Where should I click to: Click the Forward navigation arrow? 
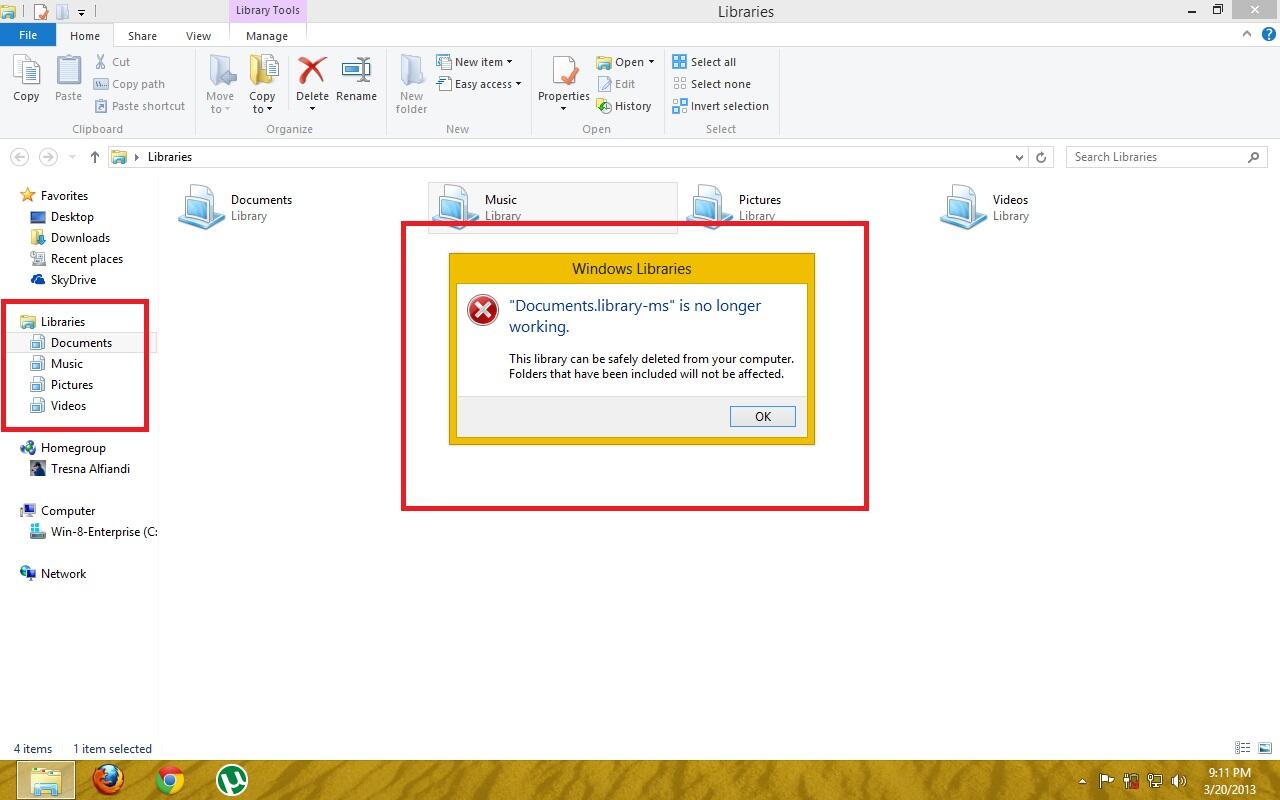click(x=48, y=157)
